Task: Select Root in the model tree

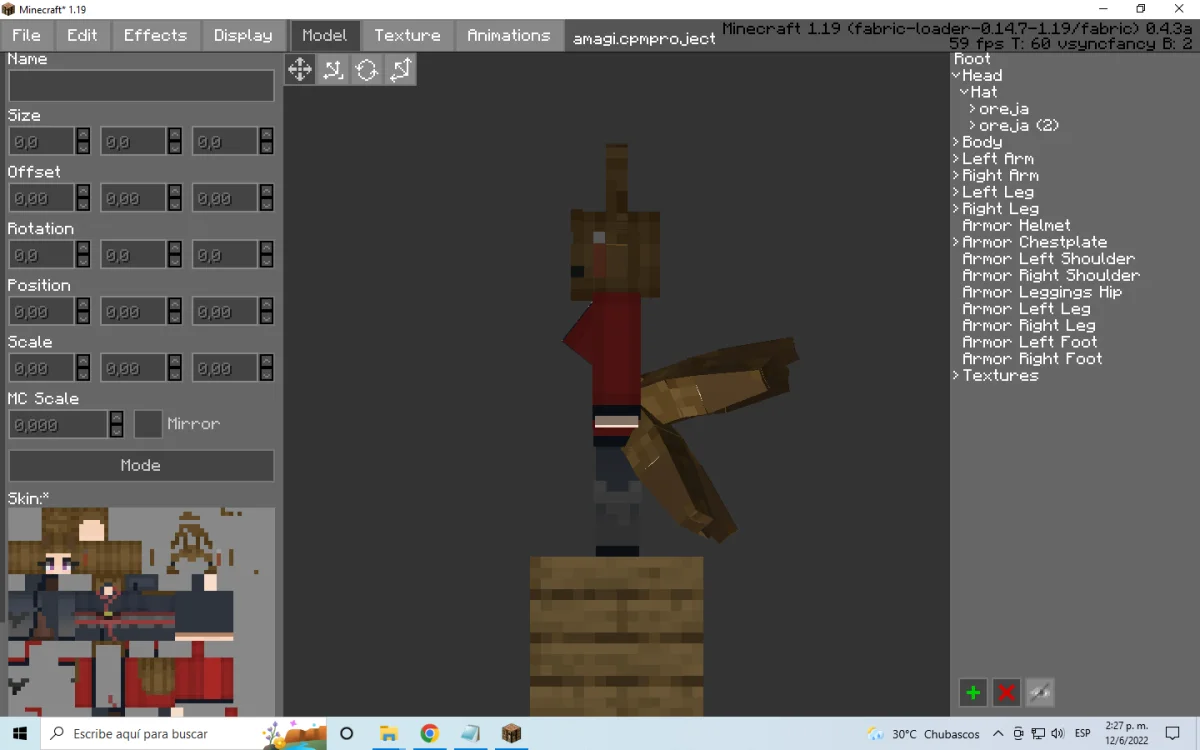Action: 972,59
